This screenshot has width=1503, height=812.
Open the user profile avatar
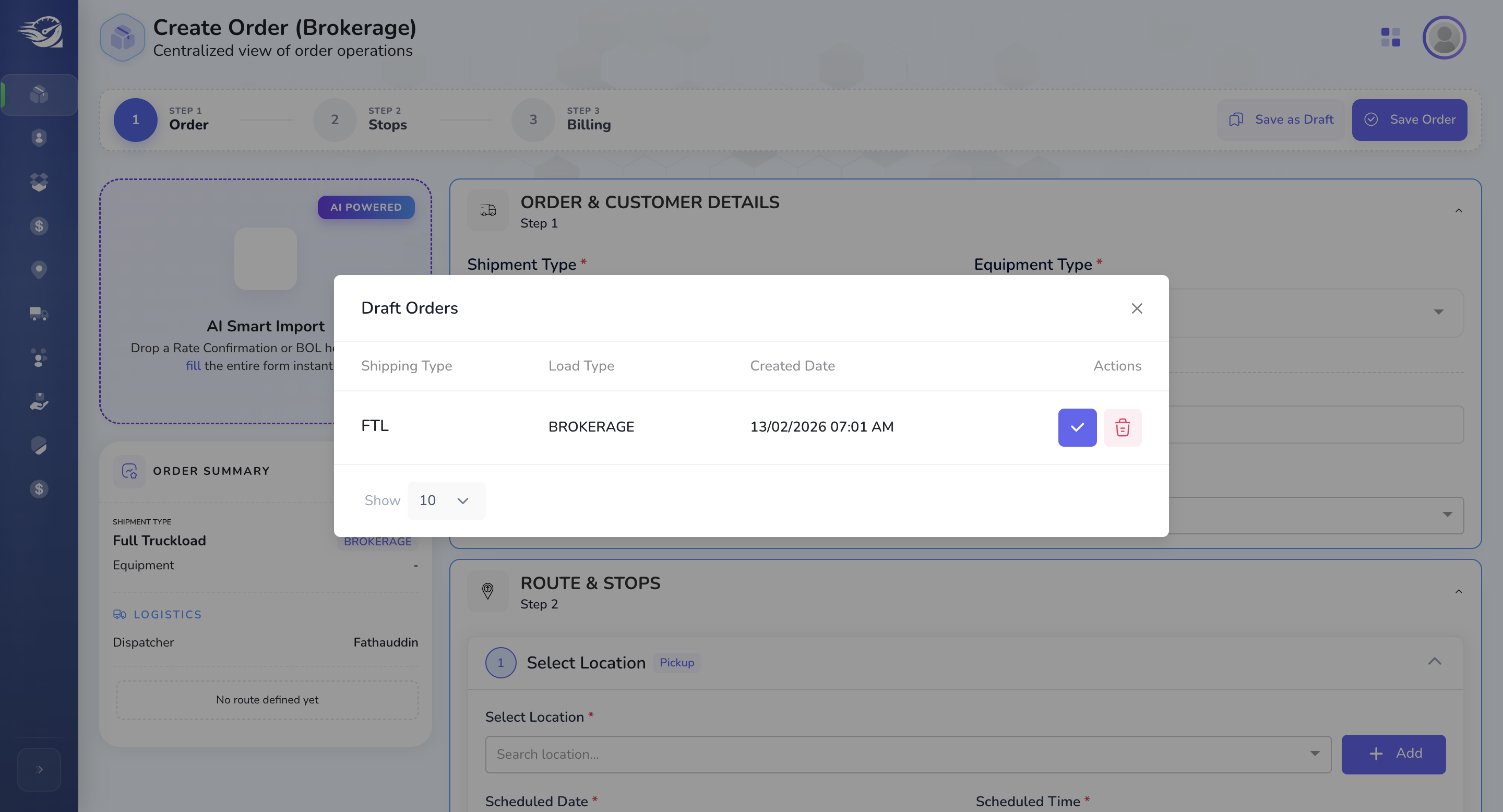1444,38
